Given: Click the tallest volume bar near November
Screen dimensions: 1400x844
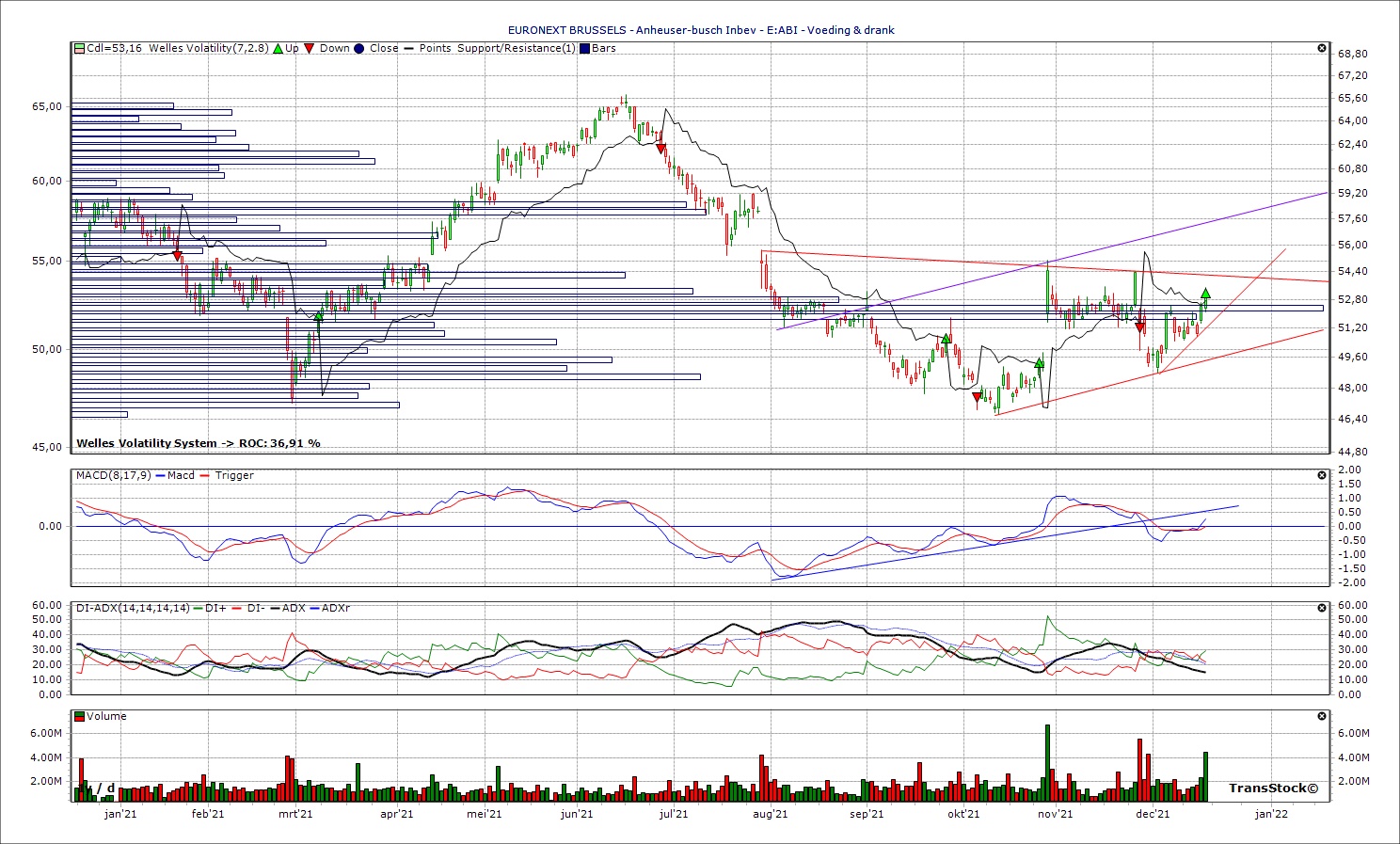Looking at the screenshot, I should click(1047, 763).
